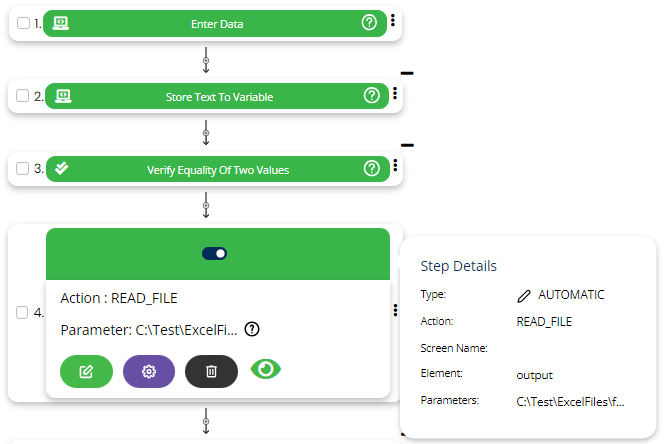671x444 pixels.
Task: Open the three-dot menu for step 2
Action: (x=395, y=94)
